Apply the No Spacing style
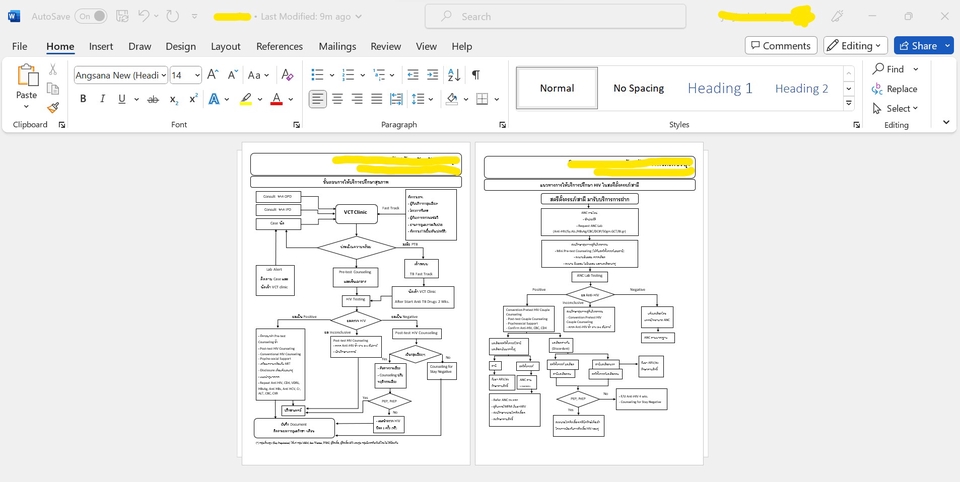Image resolution: width=960 pixels, height=482 pixels. tap(639, 88)
